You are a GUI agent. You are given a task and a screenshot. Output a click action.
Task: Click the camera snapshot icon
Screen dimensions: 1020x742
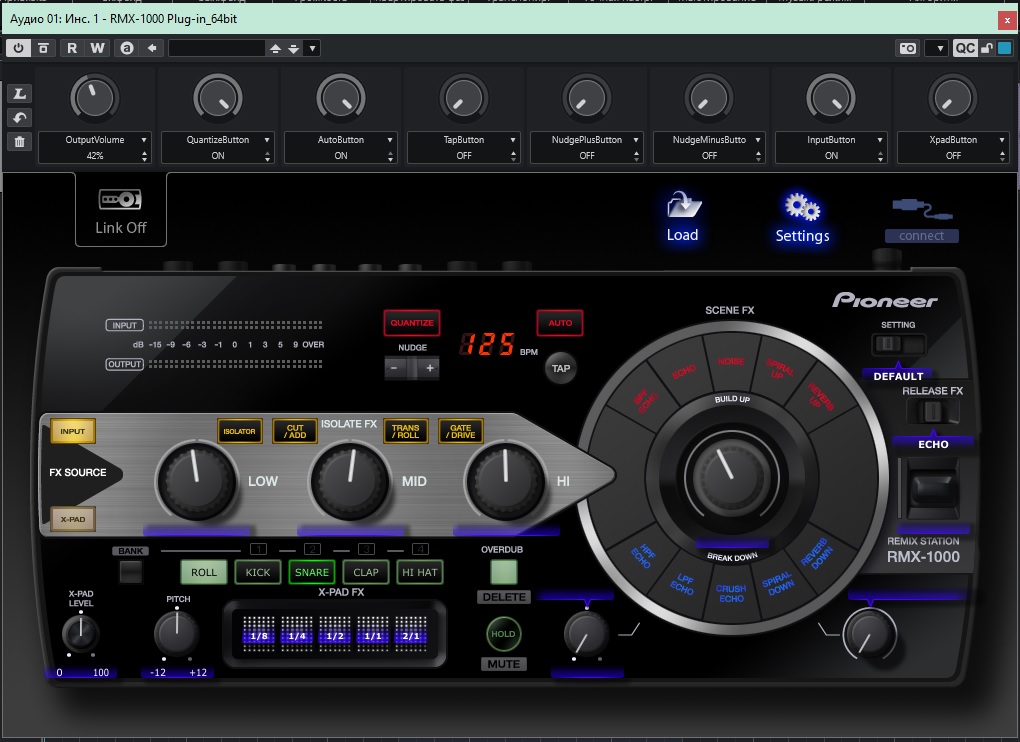[x=907, y=48]
